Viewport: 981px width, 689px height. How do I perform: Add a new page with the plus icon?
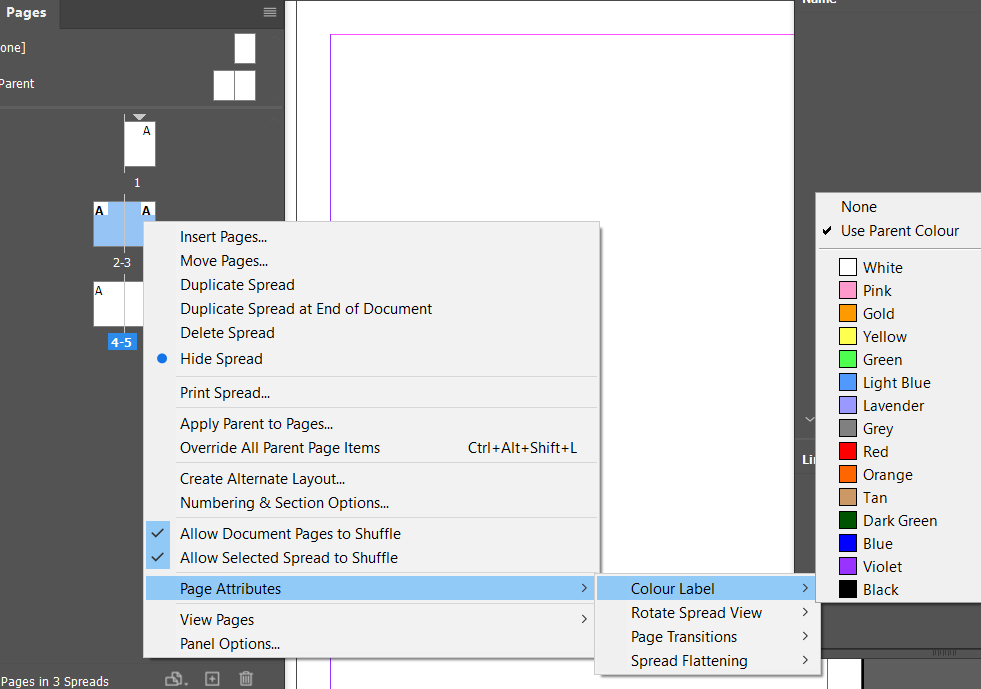[211, 678]
